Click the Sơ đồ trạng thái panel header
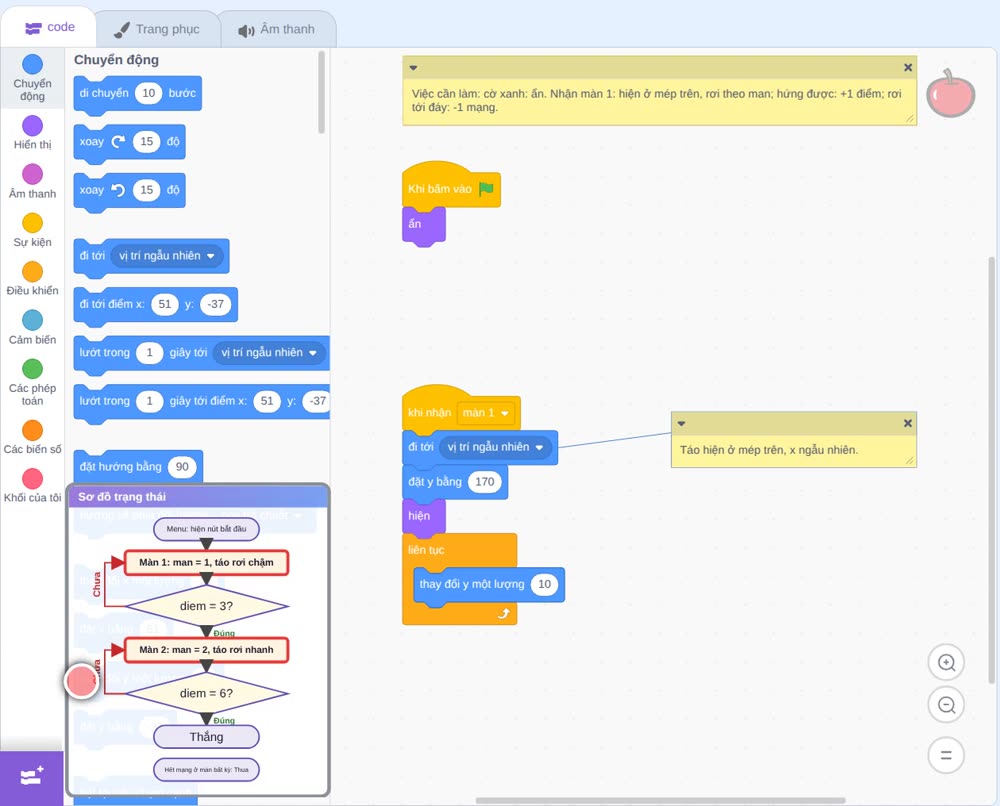This screenshot has height=806, width=1000. click(198, 497)
